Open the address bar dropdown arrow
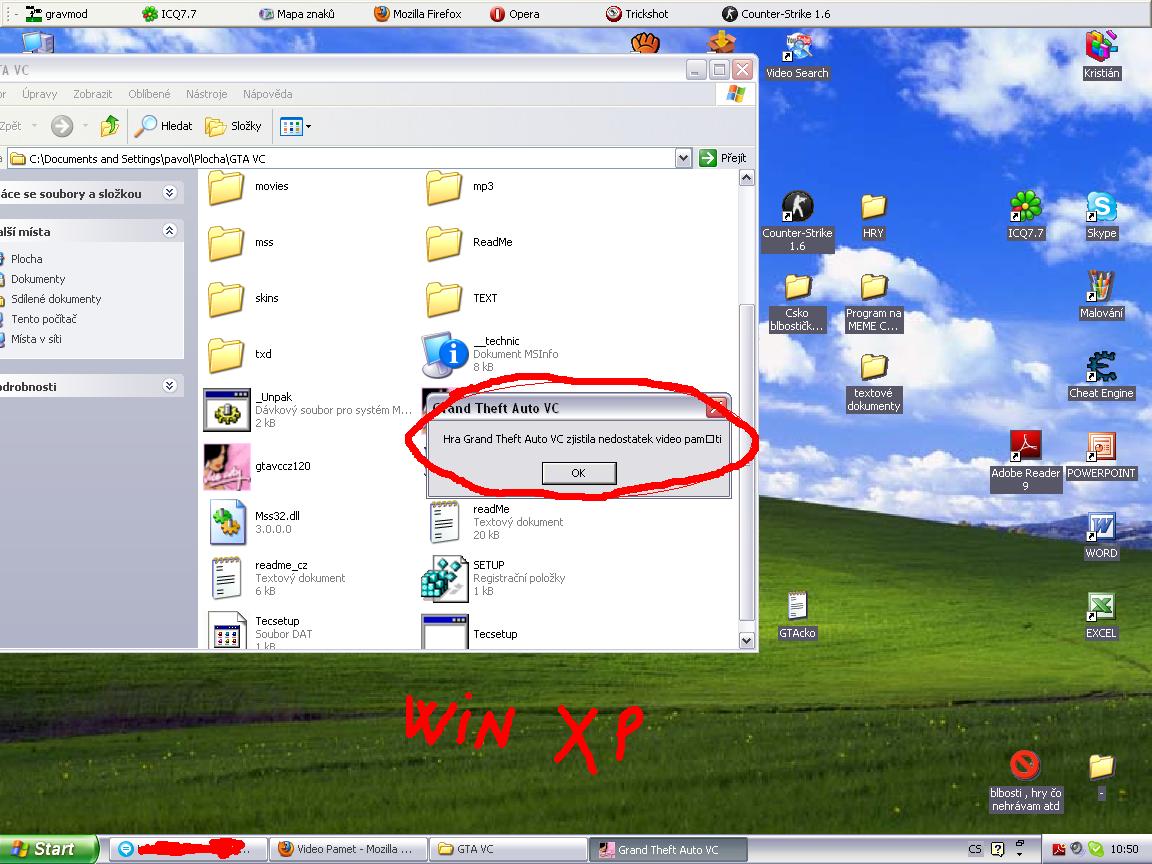The width and height of the screenshot is (1152, 864). [683, 158]
